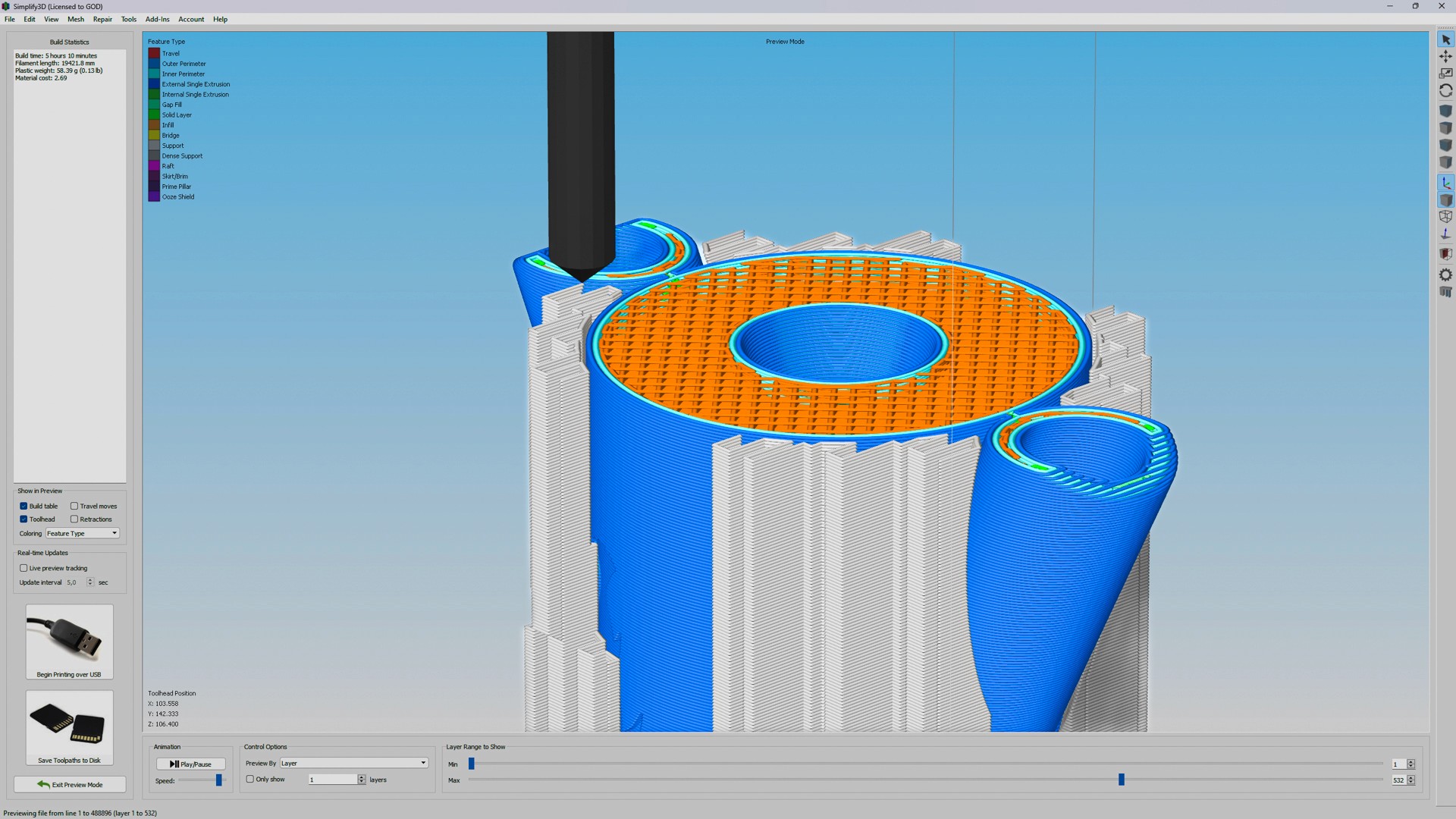Screen dimensions: 1456x819
Task: Click Begin Printing over USB thumbnail
Action: [69, 642]
